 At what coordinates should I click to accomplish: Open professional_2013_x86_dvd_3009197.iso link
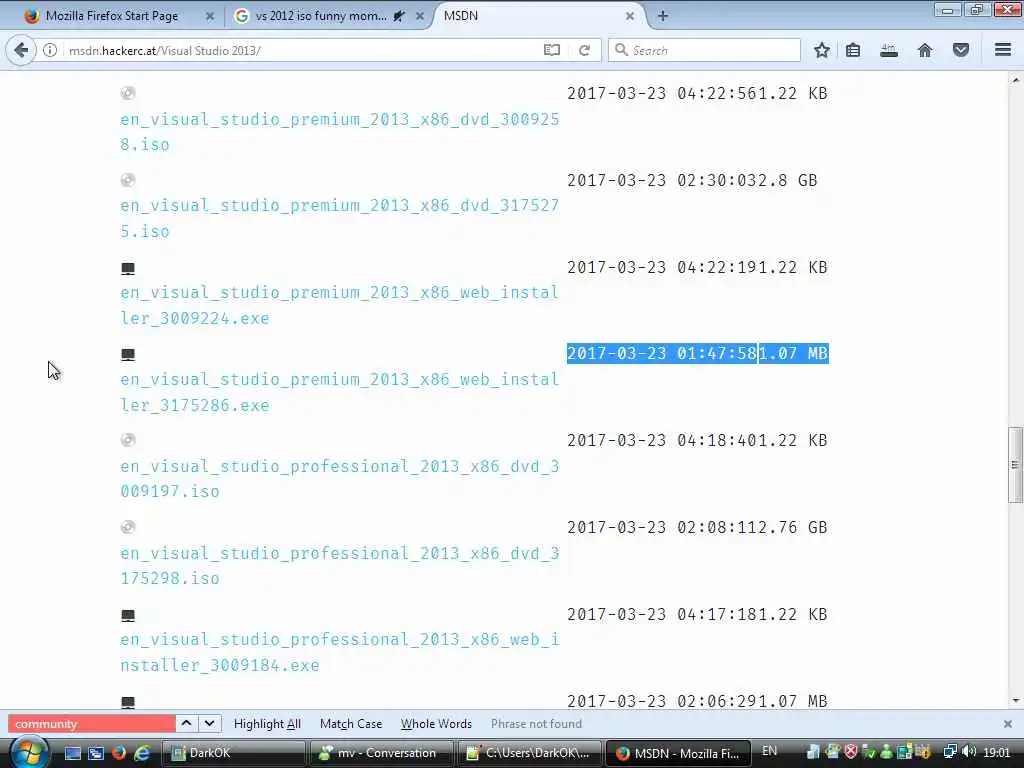(x=340, y=479)
